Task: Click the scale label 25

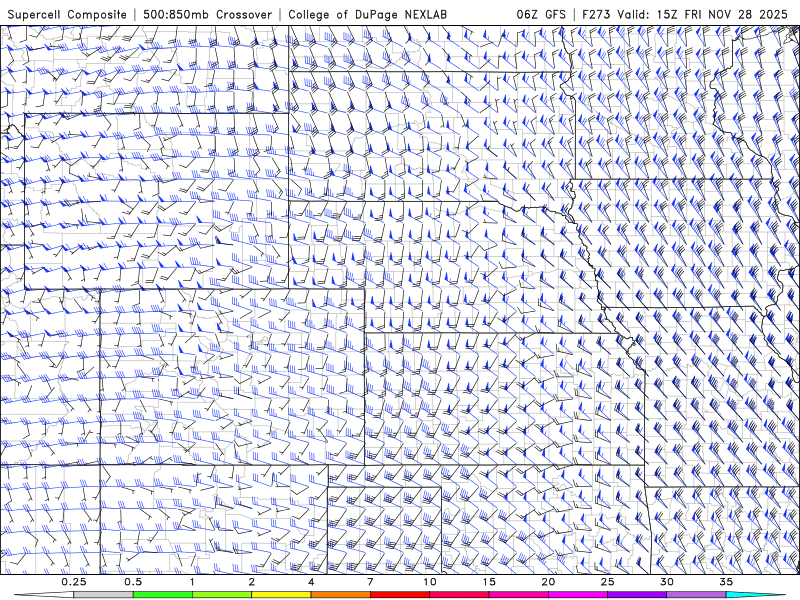Action: click(x=607, y=582)
